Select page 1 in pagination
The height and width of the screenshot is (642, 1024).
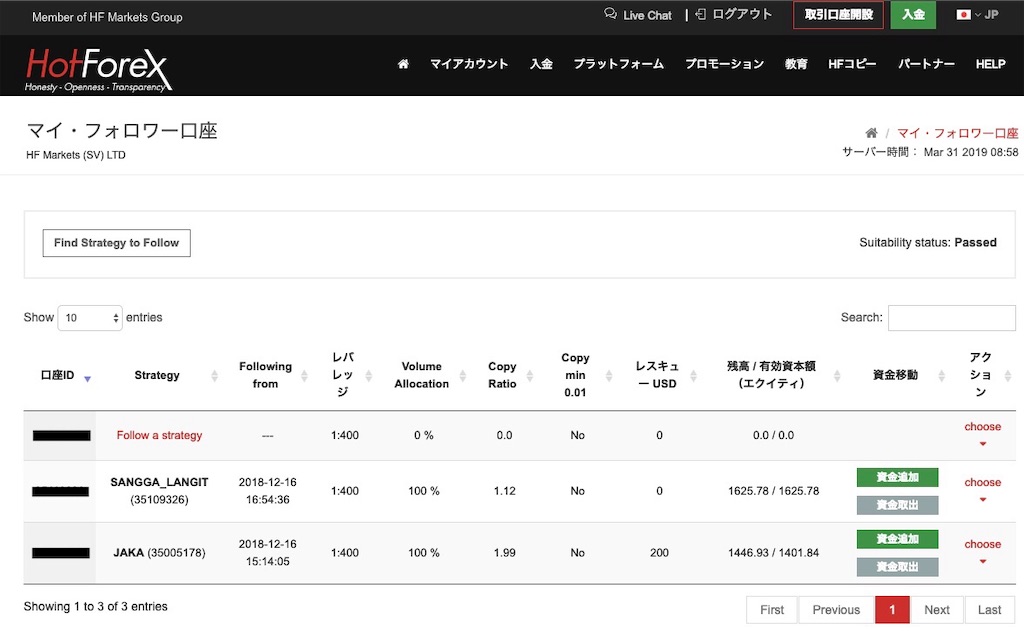point(892,609)
